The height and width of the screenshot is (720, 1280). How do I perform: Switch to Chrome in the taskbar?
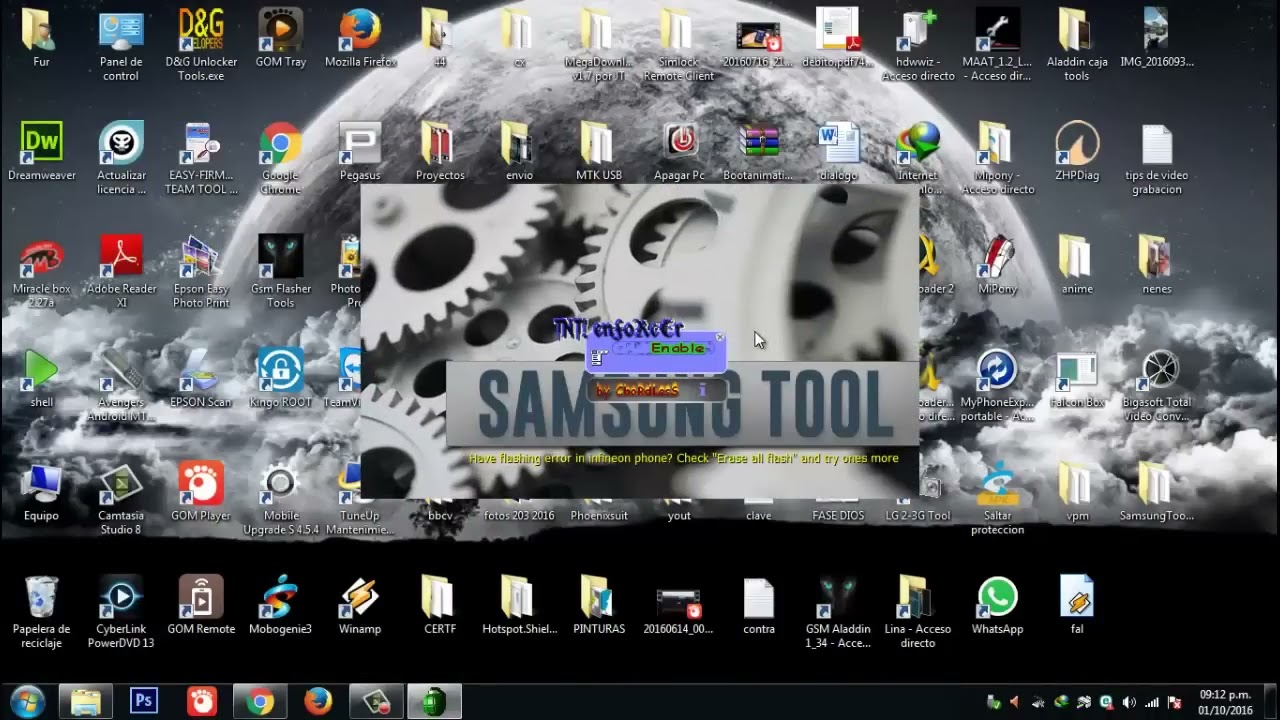(260, 701)
